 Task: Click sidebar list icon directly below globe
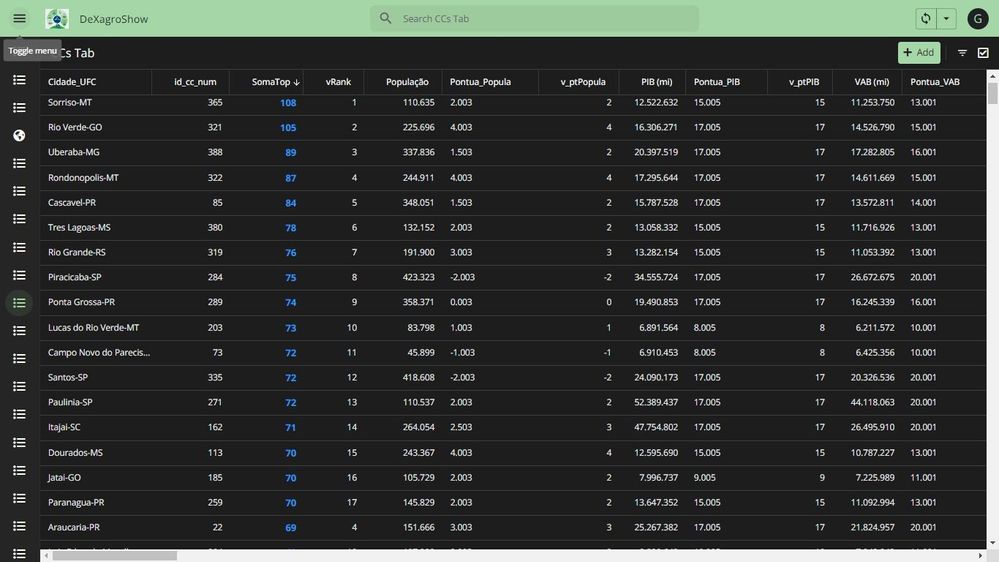click(19, 163)
